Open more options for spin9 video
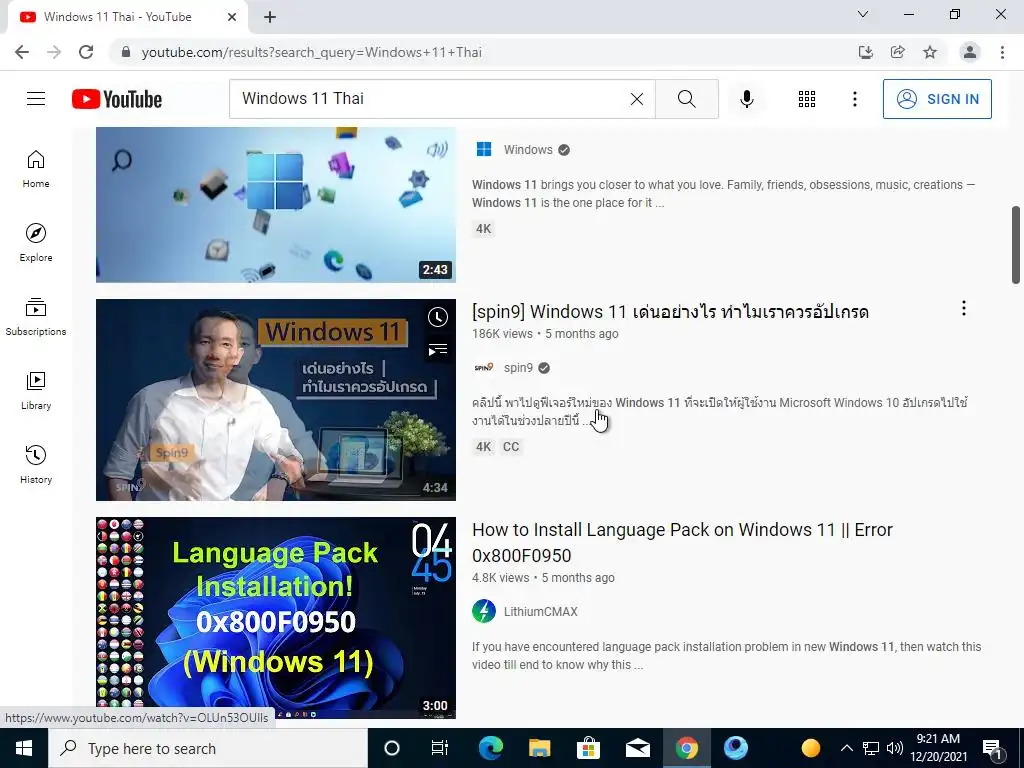The image size is (1024, 768). tap(963, 308)
